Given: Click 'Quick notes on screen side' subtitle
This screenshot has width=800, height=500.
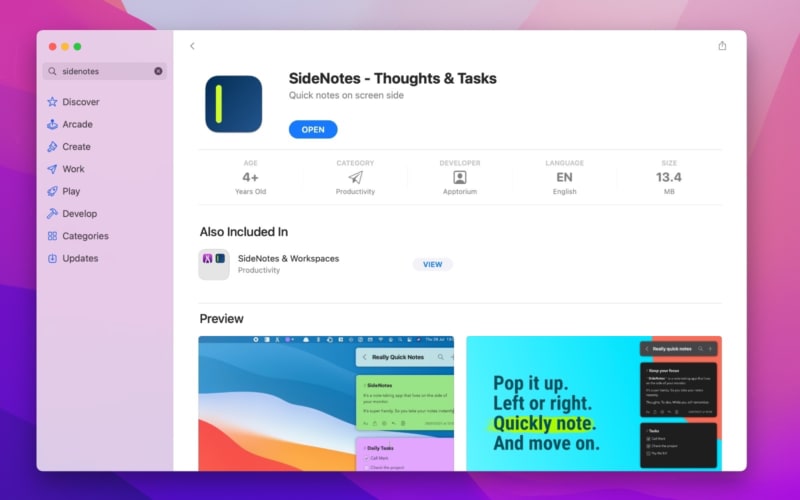Looking at the screenshot, I should coord(346,95).
